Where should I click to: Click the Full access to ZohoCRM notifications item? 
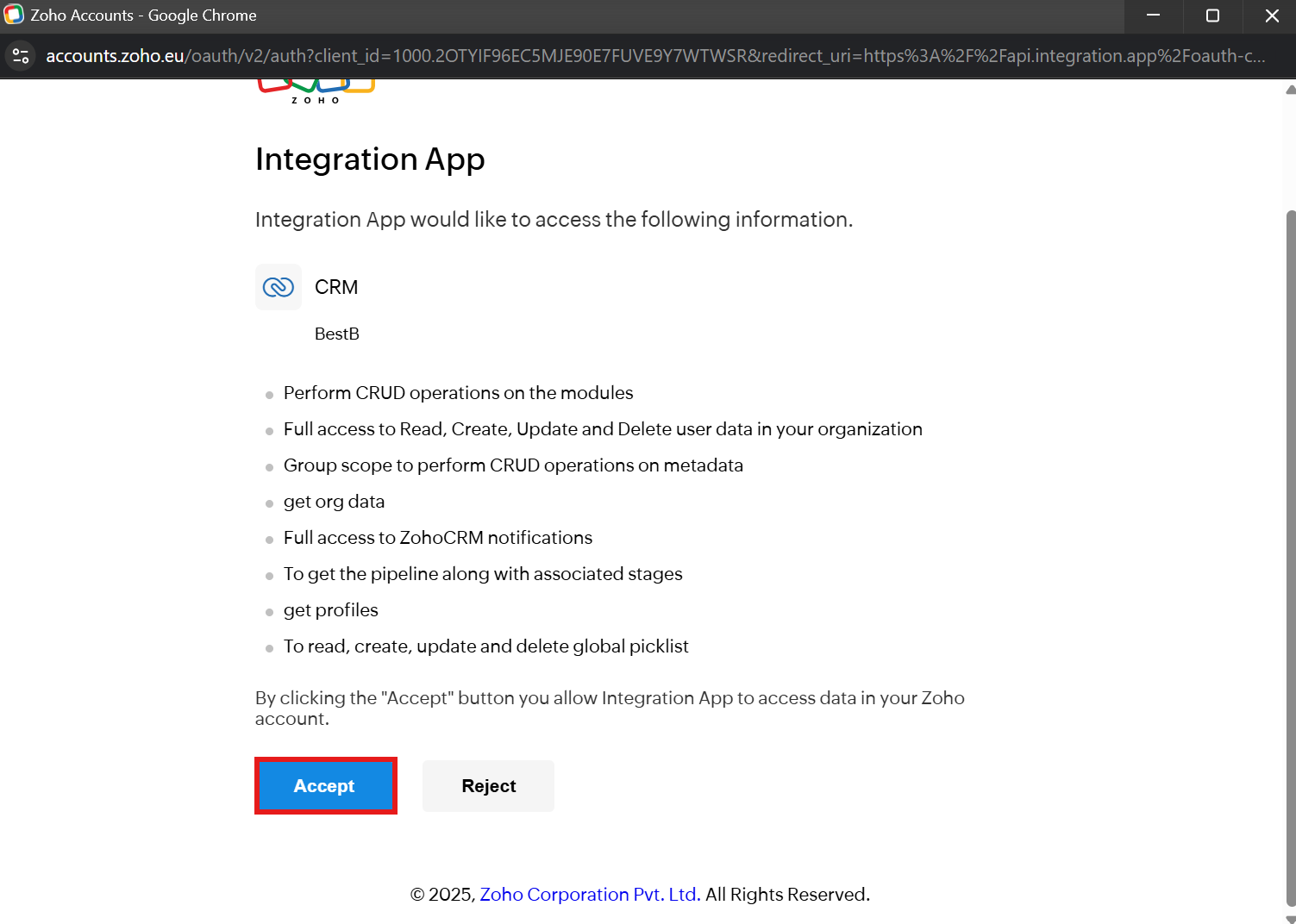point(438,538)
